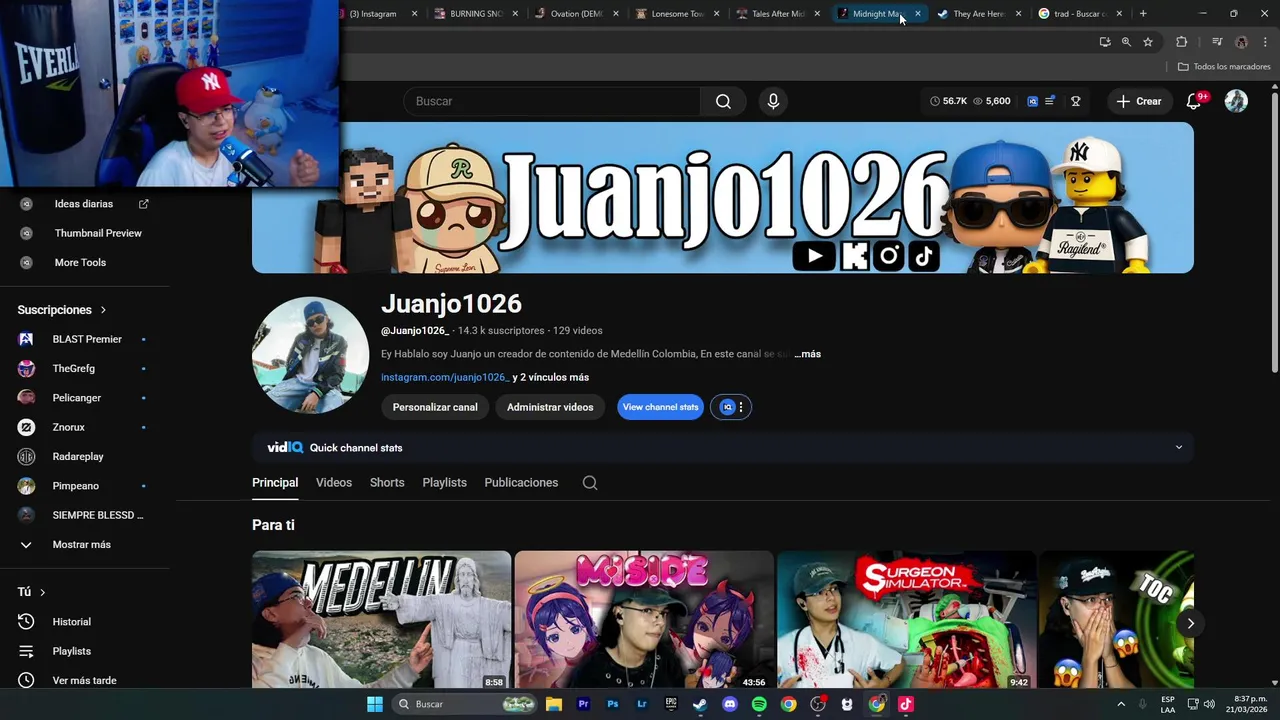The image size is (1280, 720).
Task: Open the TikTok icon on the channel banner
Action: pyautogui.click(x=924, y=256)
